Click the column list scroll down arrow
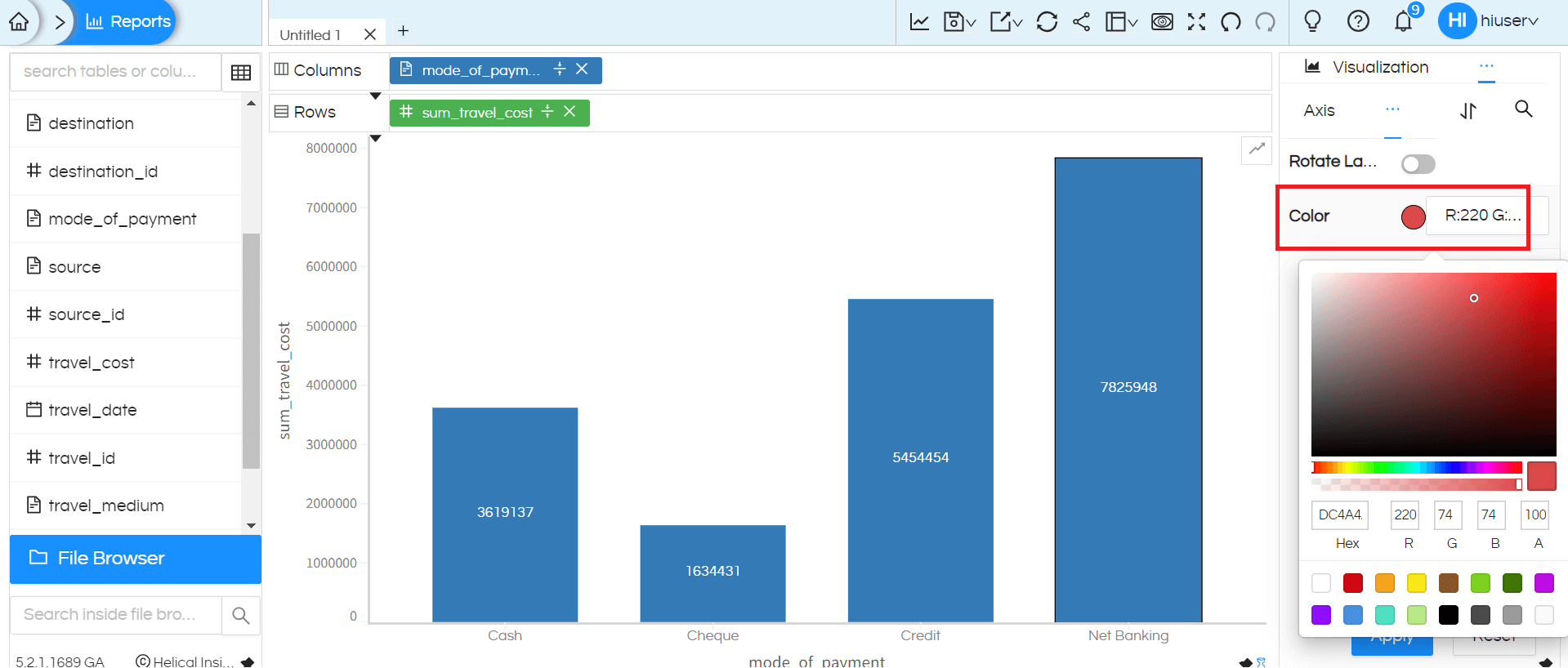 (252, 525)
